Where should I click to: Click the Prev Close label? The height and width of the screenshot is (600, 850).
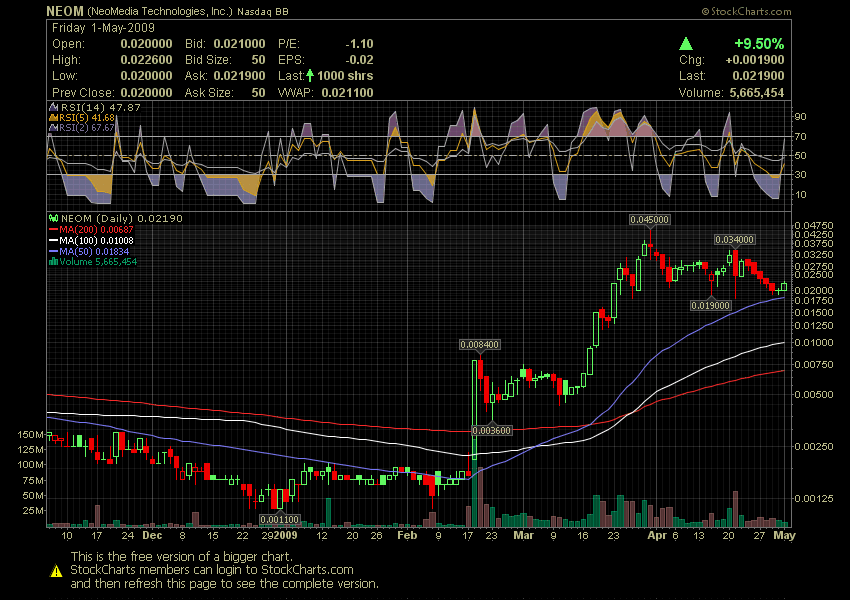[x=83, y=93]
